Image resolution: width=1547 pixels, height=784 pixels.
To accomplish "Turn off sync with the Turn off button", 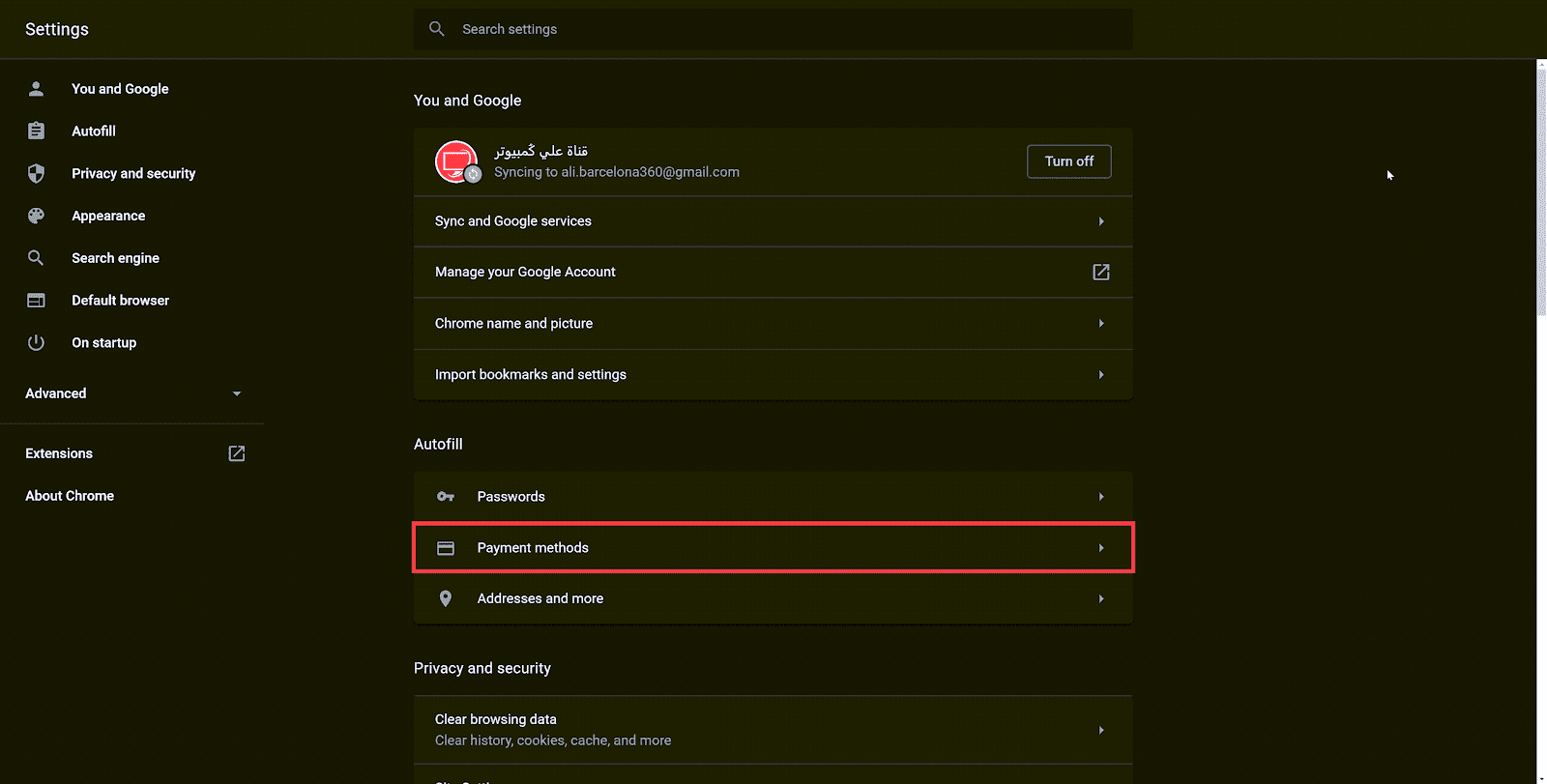I will (1069, 161).
